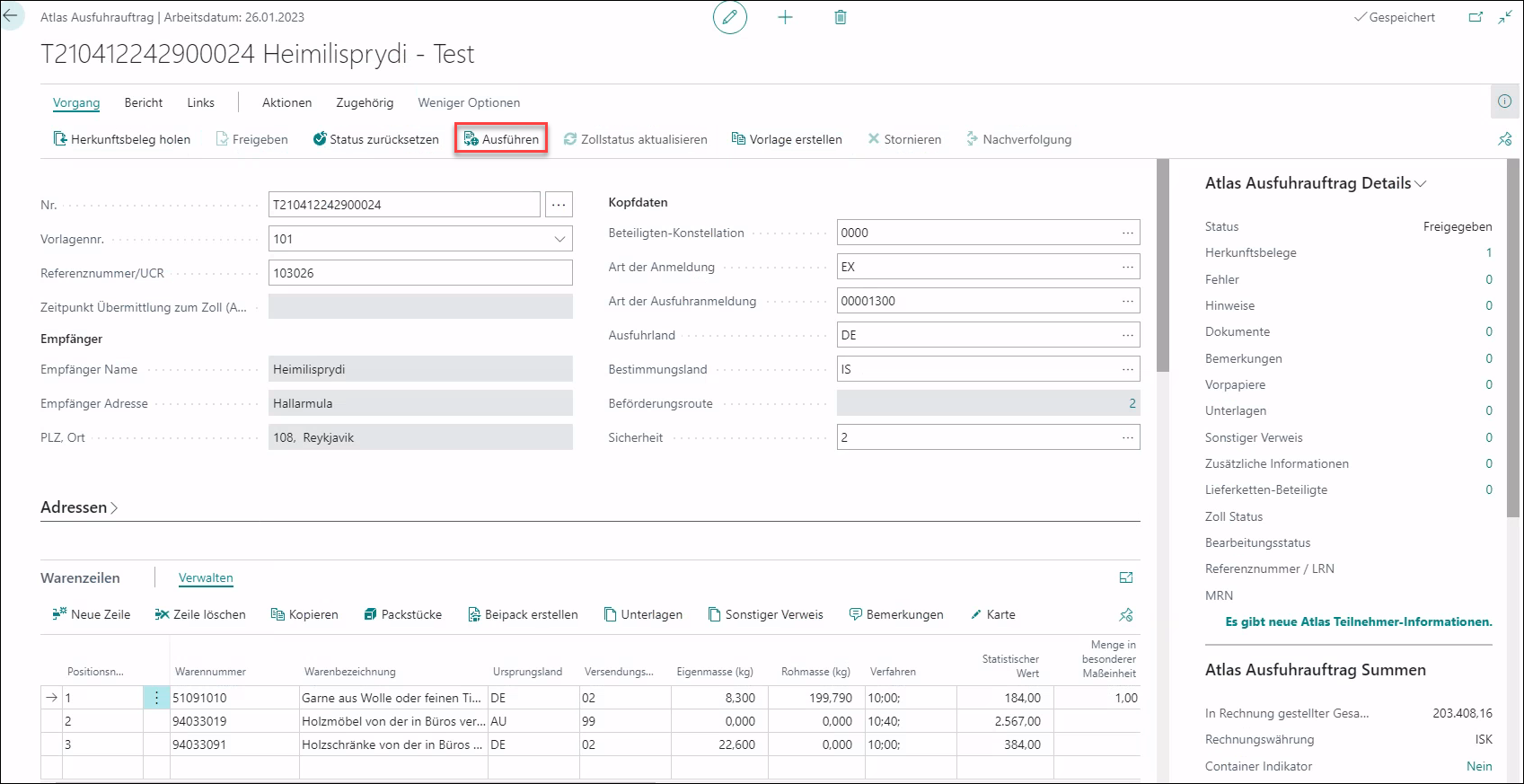The width and height of the screenshot is (1524, 784).
Task: Open the Fehler count in details
Action: click(x=1488, y=279)
